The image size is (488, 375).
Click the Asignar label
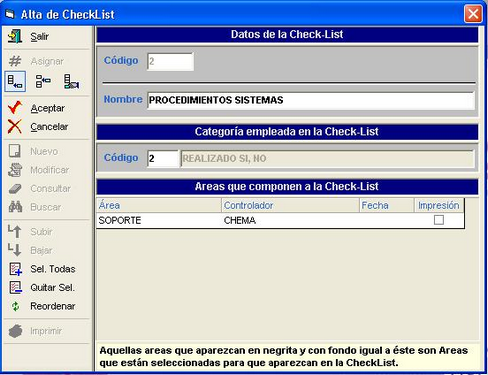(47, 61)
